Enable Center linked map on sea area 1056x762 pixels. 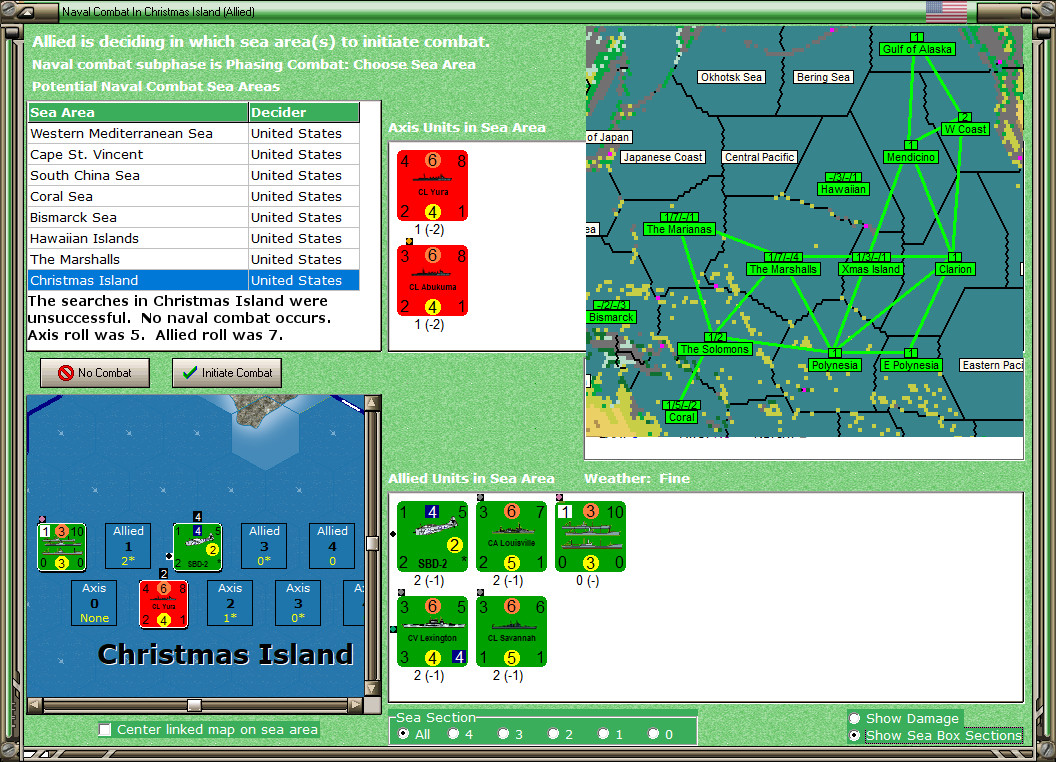[x=105, y=730]
